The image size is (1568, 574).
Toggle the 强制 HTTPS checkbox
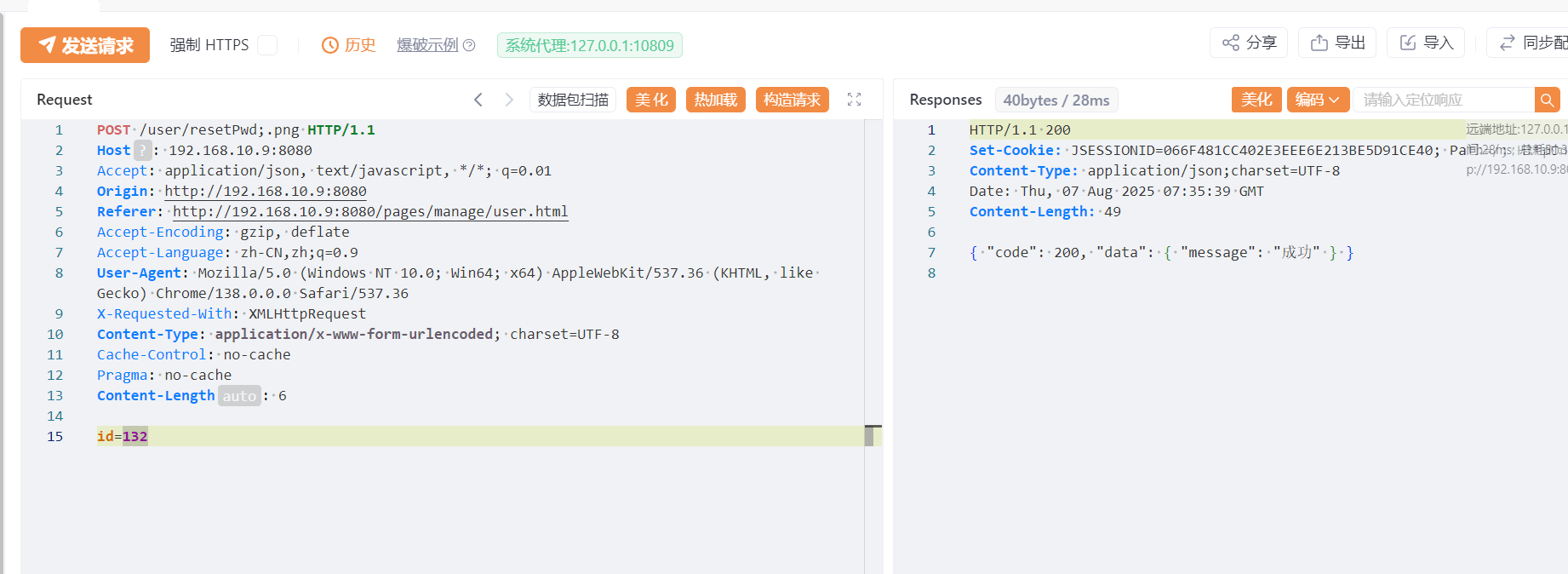tap(267, 45)
